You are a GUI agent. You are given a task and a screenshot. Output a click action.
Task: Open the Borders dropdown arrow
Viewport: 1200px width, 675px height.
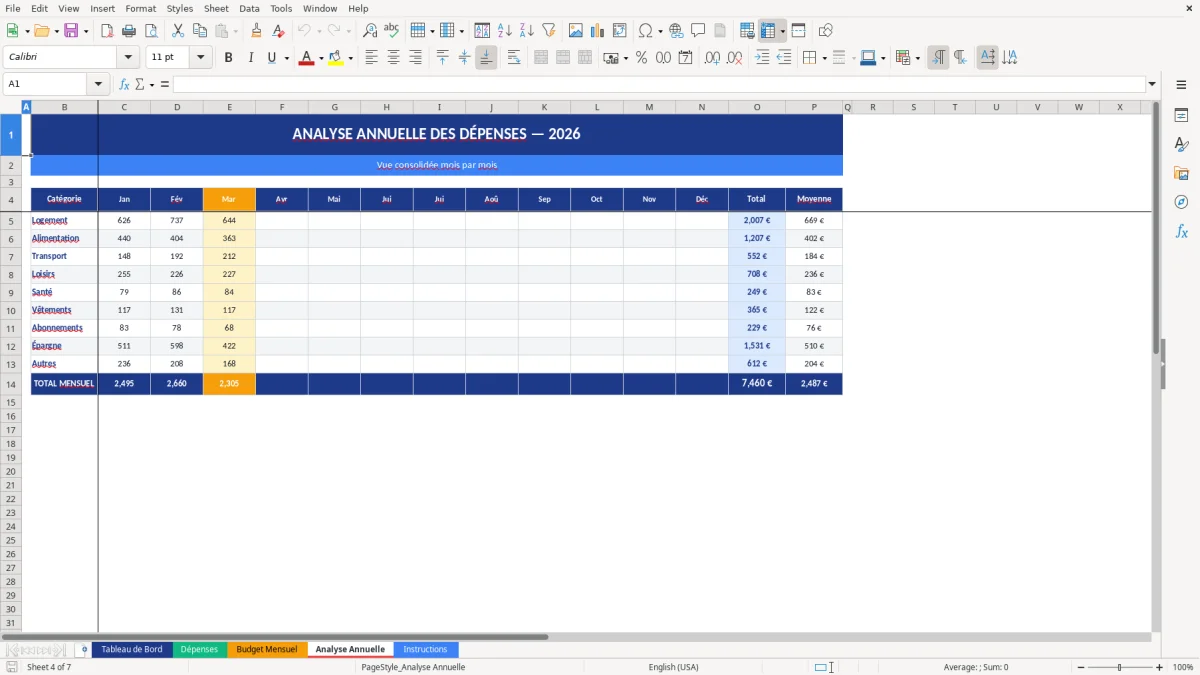pos(824,58)
